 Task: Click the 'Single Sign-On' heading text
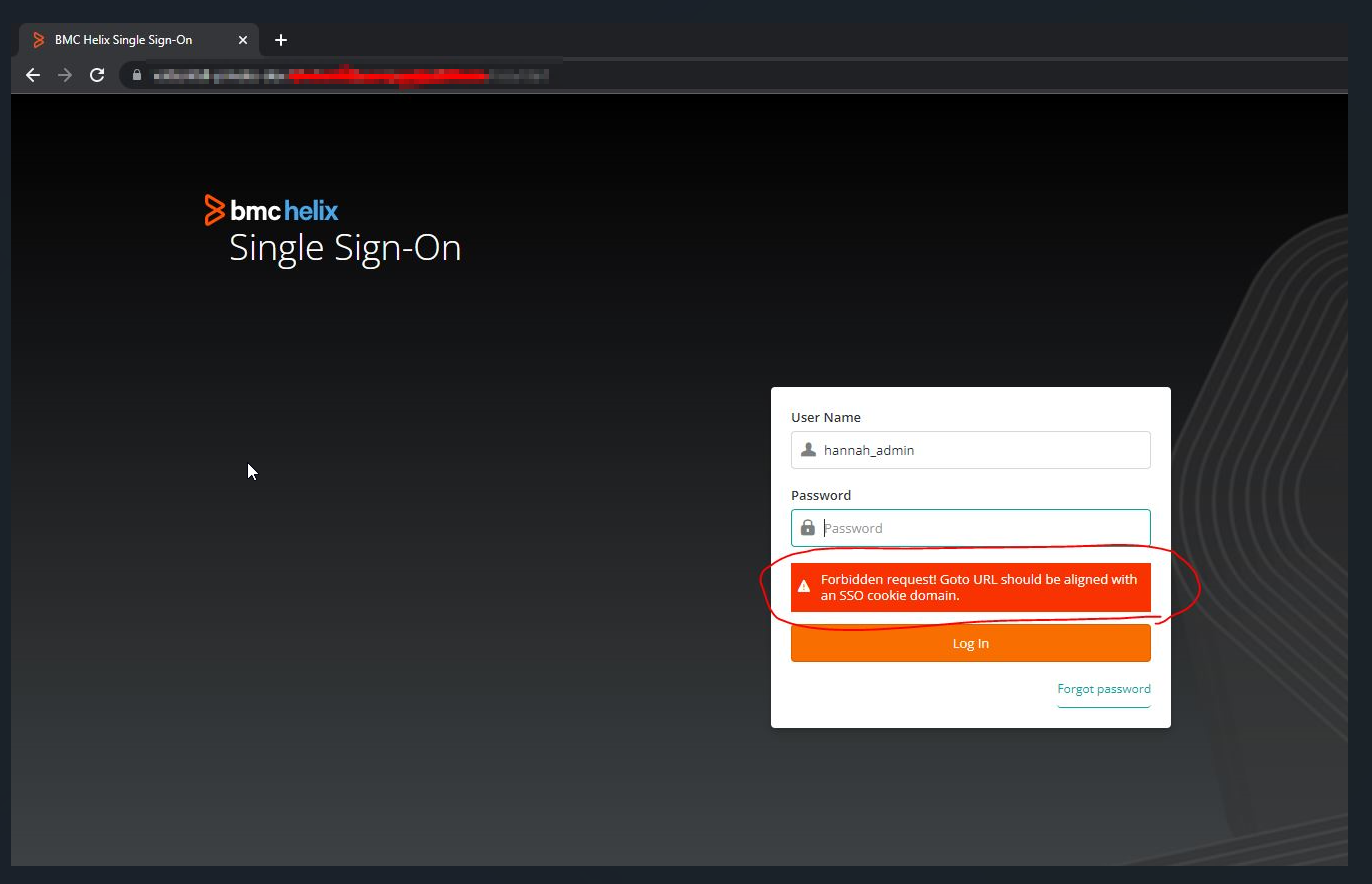345,248
